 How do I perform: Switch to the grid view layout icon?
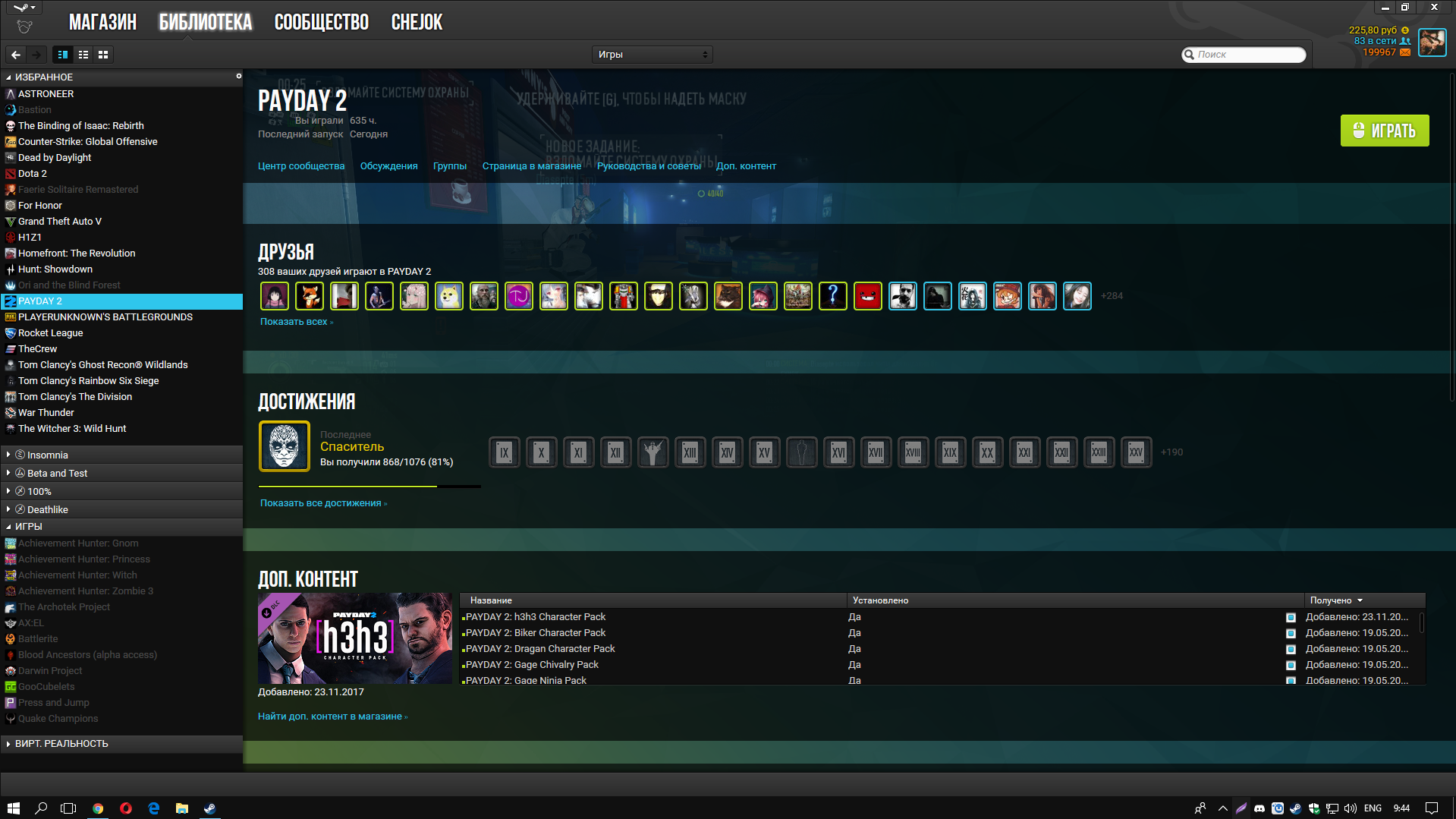tap(103, 55)
